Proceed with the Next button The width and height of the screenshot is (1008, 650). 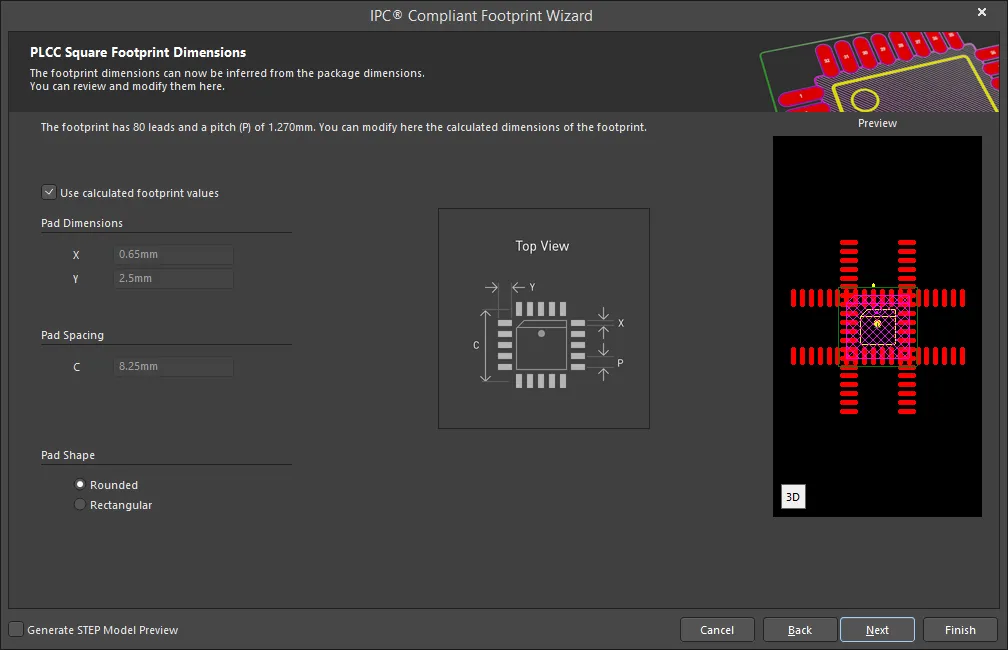coord(877,630)
